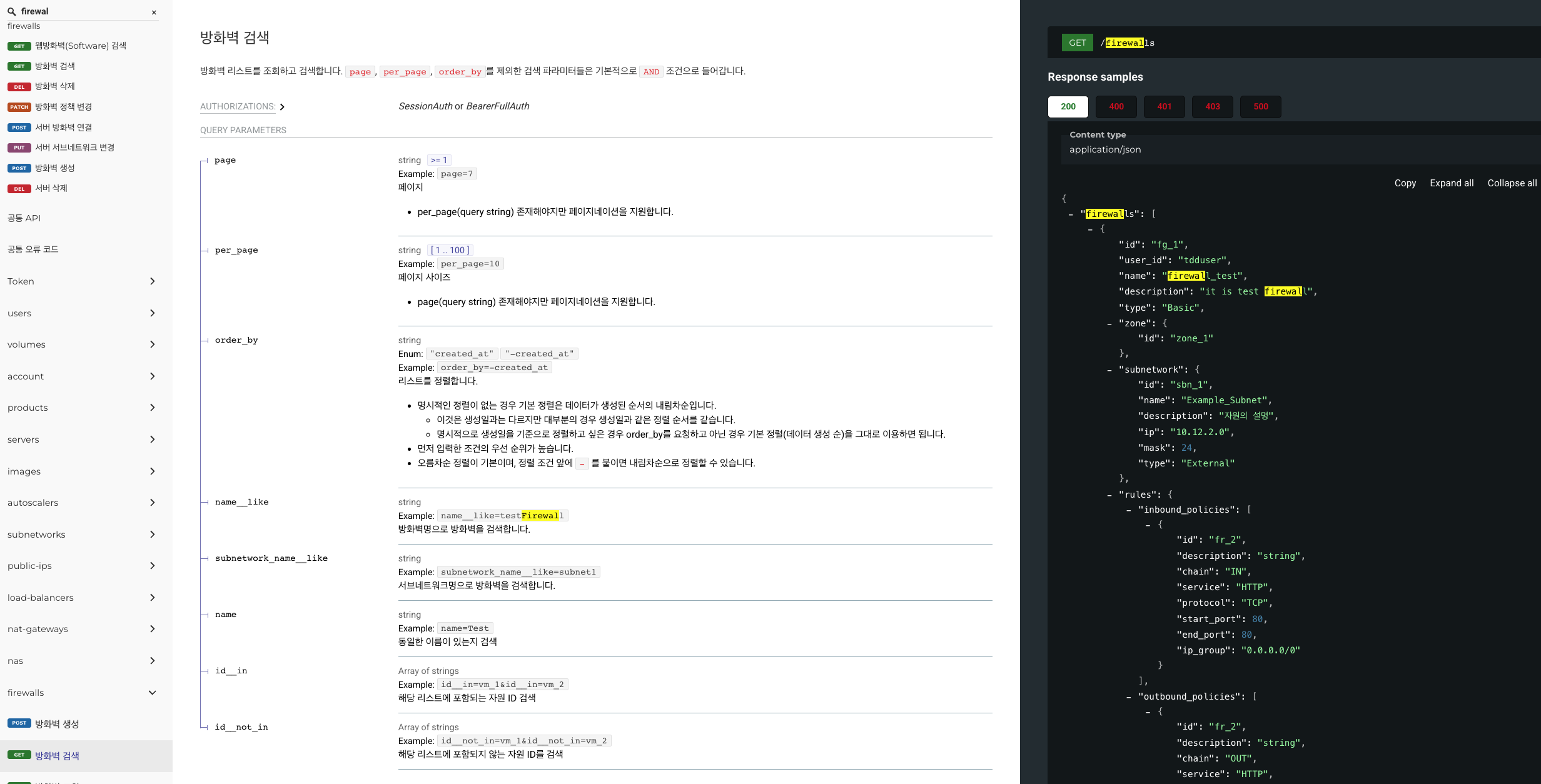The height and width of the screenshot is (784, 1541).
Task: Expand the AUTHORIZATIONS section chevron
Action: [282, 107]
